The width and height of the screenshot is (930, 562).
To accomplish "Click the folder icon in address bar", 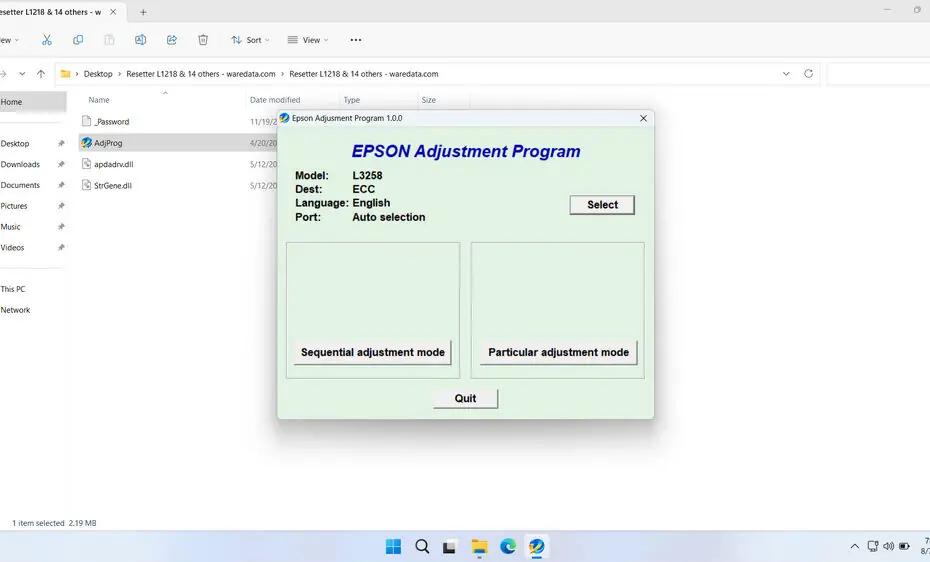I will 65,74.
